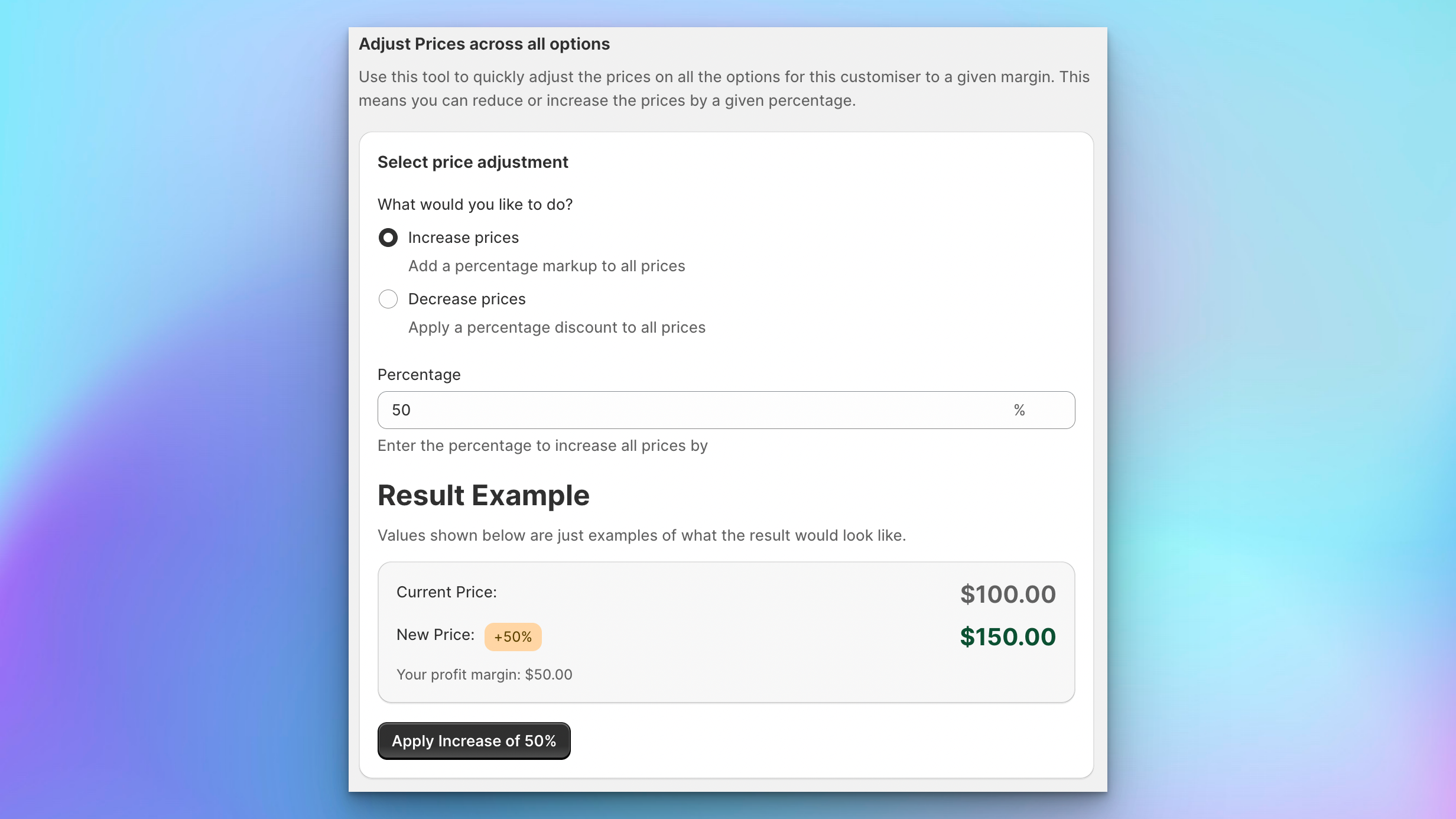Select the Decrease prices radio button

(x=388, y=299)
